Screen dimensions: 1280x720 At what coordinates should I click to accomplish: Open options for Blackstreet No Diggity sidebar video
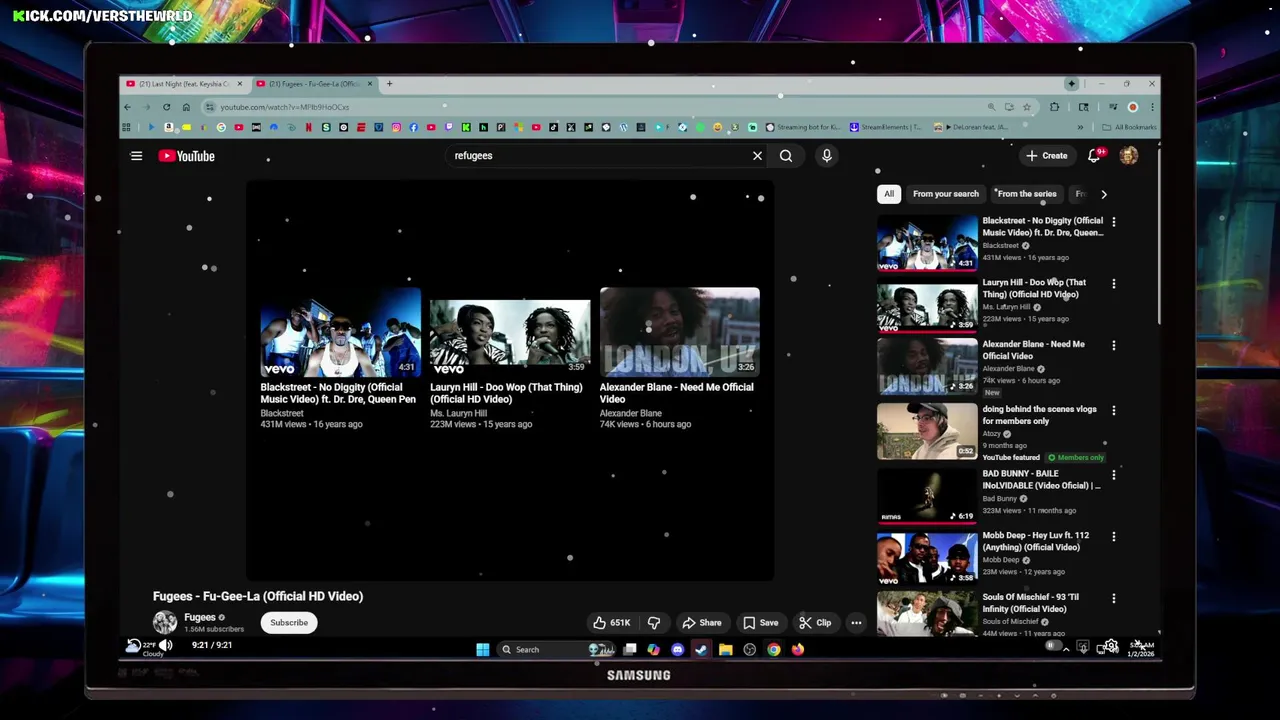(x=1114, y=222)
